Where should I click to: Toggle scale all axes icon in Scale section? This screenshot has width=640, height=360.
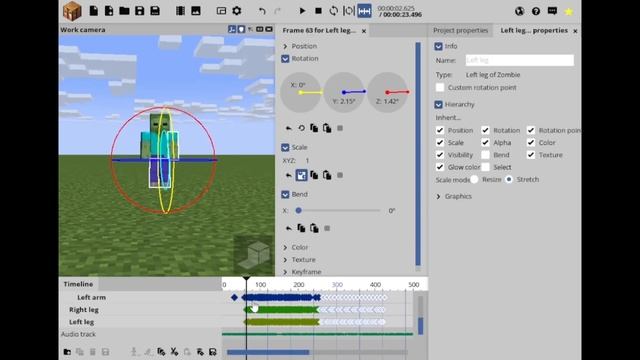pos(301,176)
